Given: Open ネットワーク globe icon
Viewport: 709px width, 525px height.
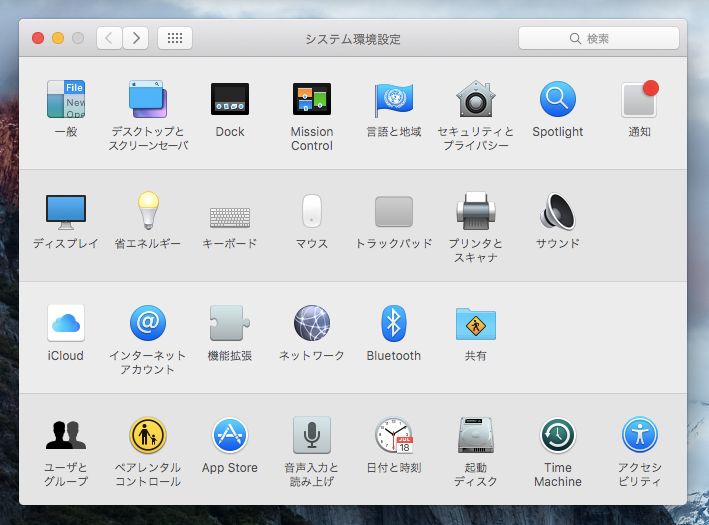Looking at the screenshot, I should [312, 323].
